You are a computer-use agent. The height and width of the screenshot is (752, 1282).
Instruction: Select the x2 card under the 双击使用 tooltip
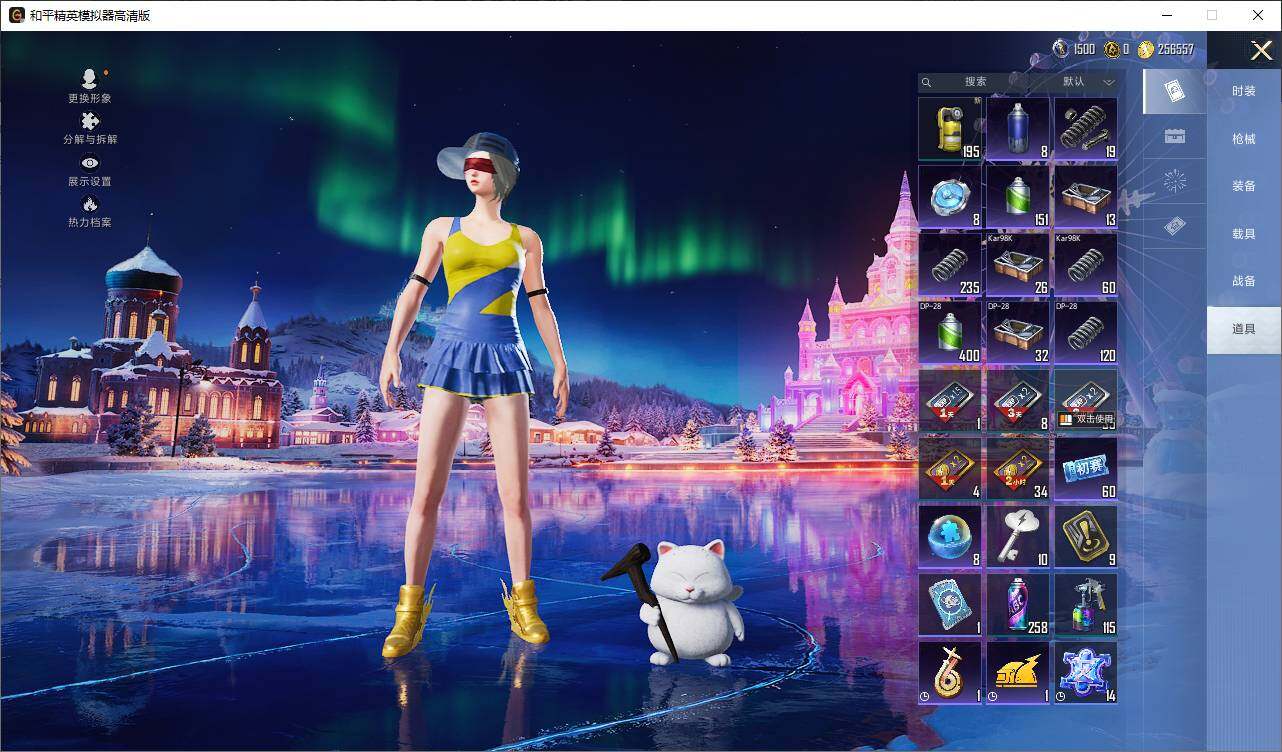[1086, 400]
